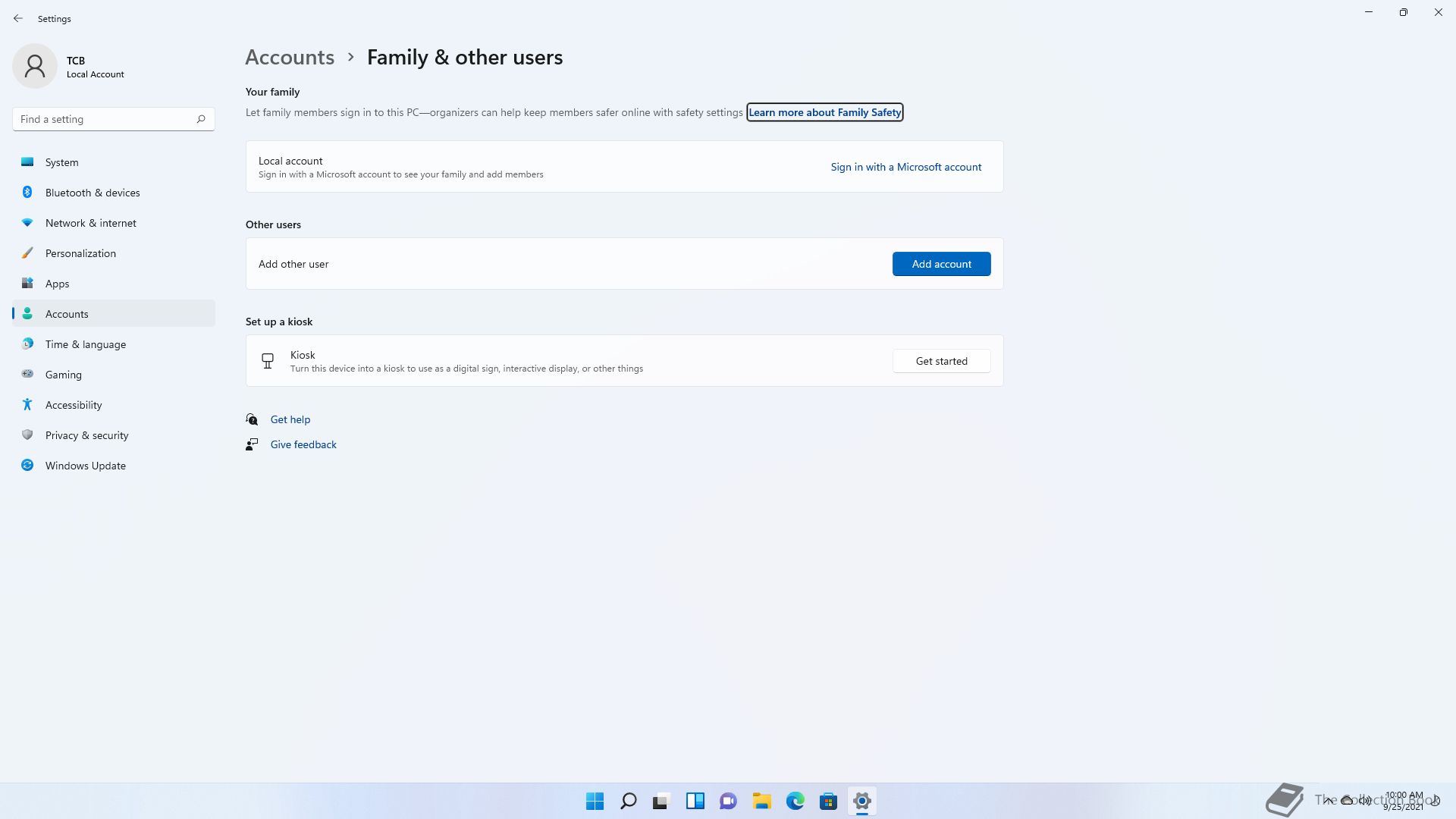Open taskbar Search magnifier
This screenshot has height=819, width=1456.
pos(629,801)
